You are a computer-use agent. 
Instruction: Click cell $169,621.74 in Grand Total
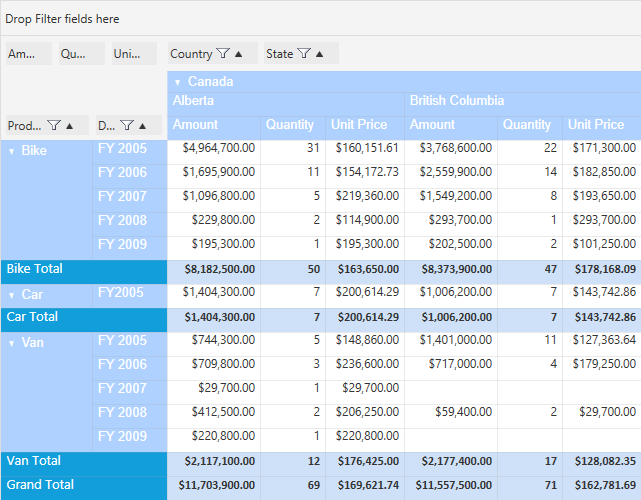[x=365, y=488]
